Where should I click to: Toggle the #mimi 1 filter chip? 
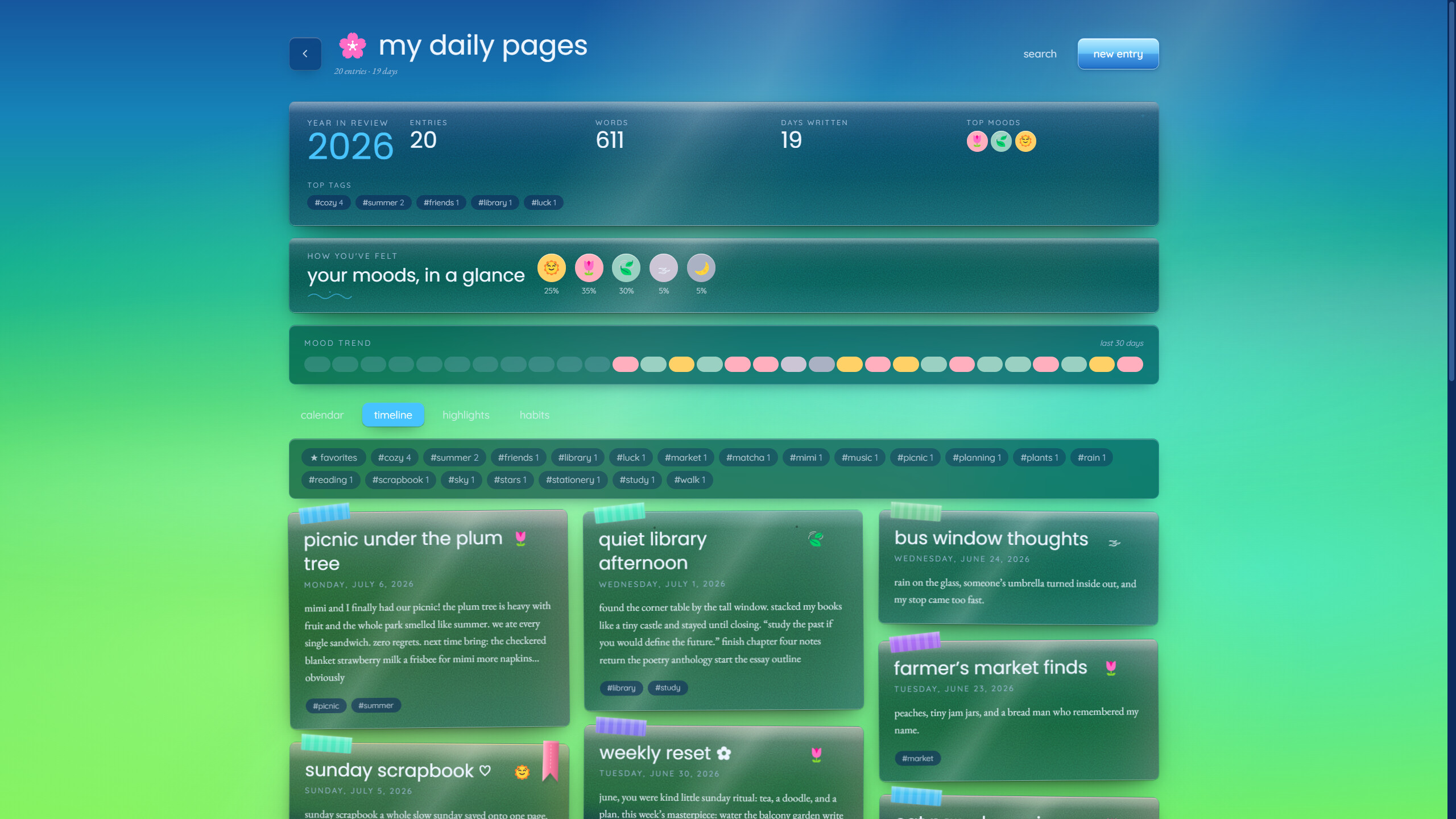tap(805, 457)
